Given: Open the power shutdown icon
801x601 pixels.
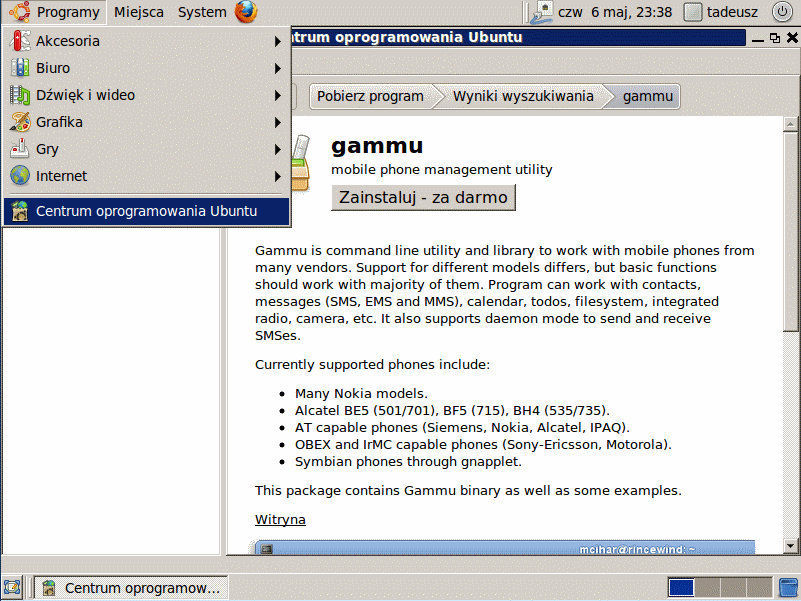Looking at the screenshot, I should pos(781,12).
